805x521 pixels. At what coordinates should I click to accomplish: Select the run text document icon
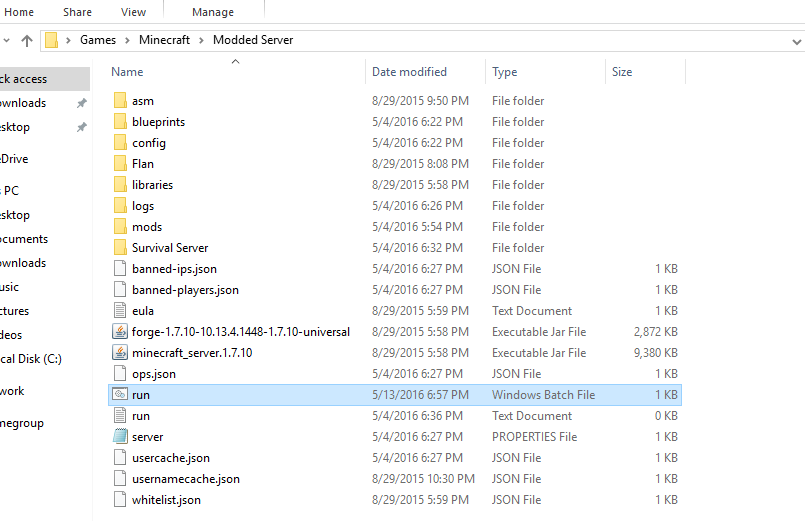pyautogui.click(x=120, y=416)
